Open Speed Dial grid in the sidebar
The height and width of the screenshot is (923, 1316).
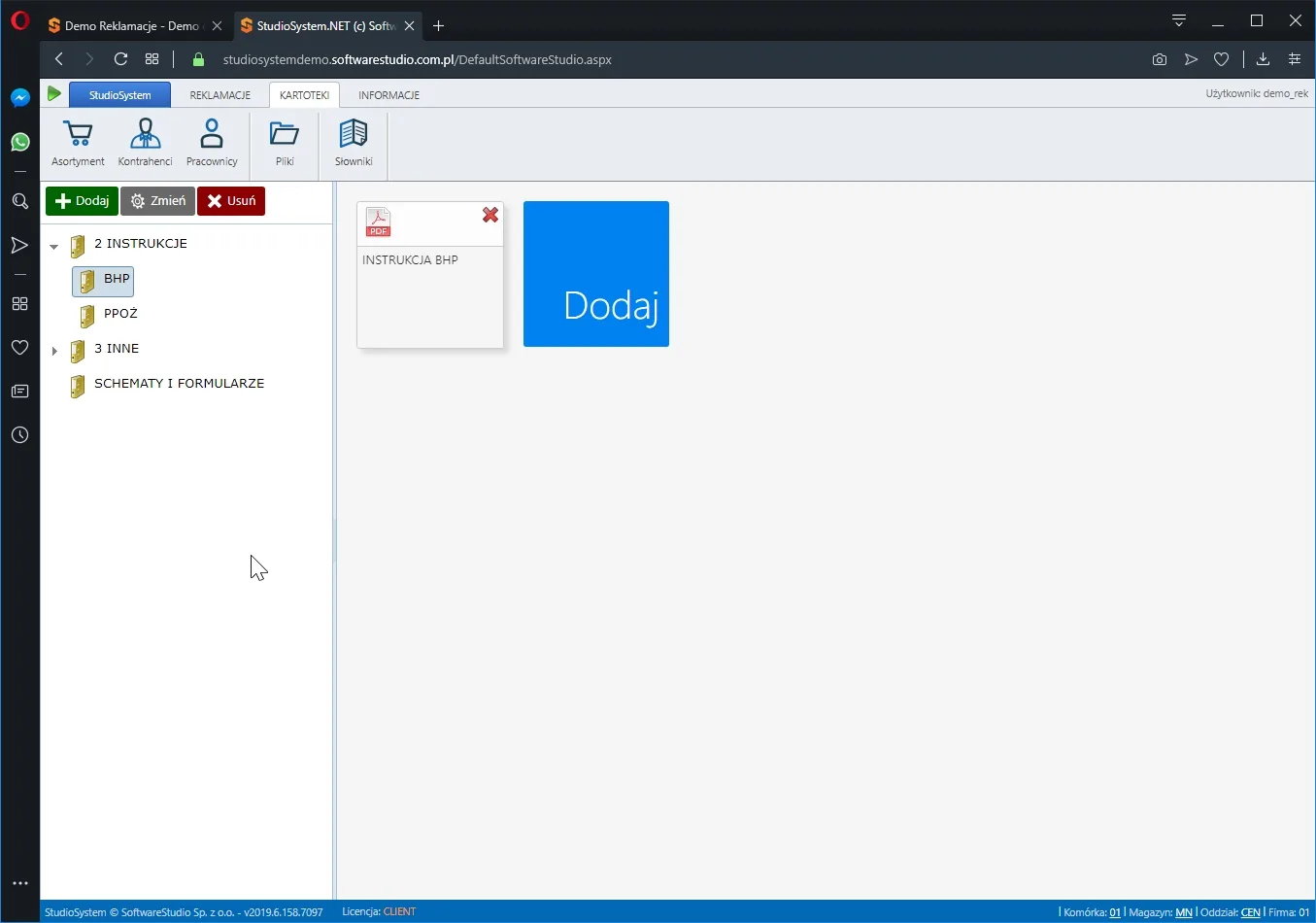pos(19,303)
